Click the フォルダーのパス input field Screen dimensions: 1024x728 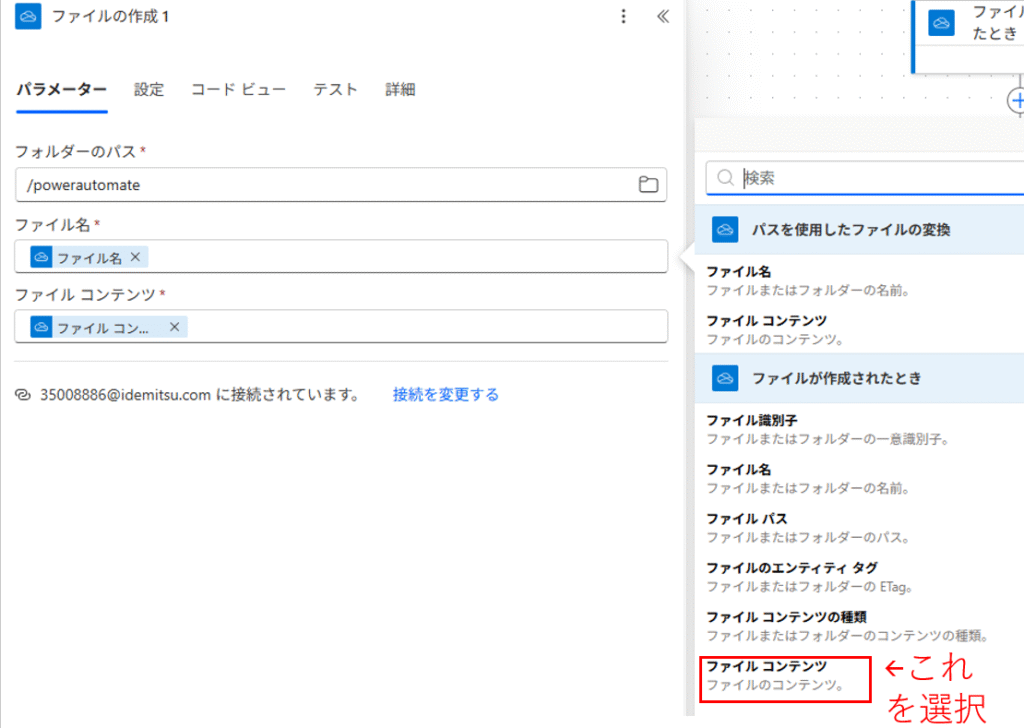[x=320, y=184]
